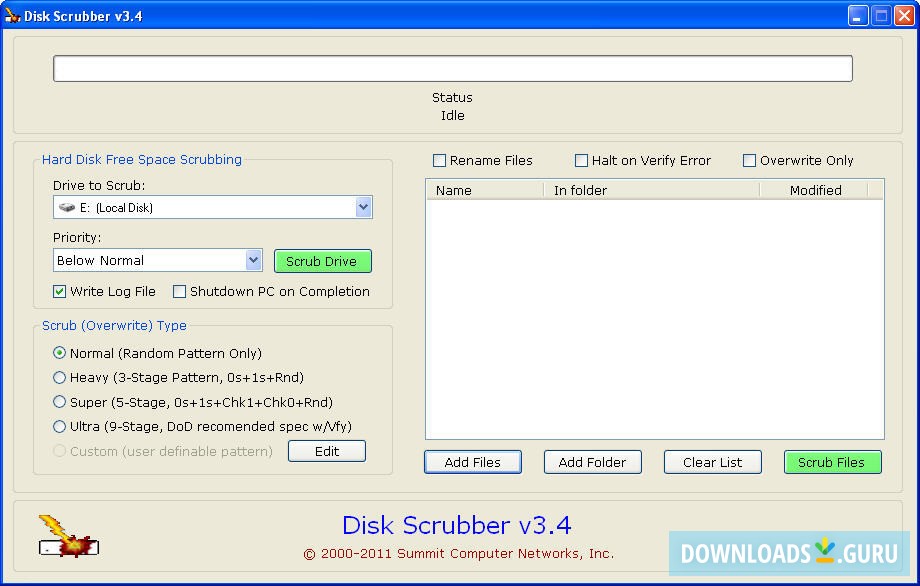The width and height of the screenshot is (920, 586).
Task: Click the Disk Scrubber title bar icon
Action: click(14, 14)
